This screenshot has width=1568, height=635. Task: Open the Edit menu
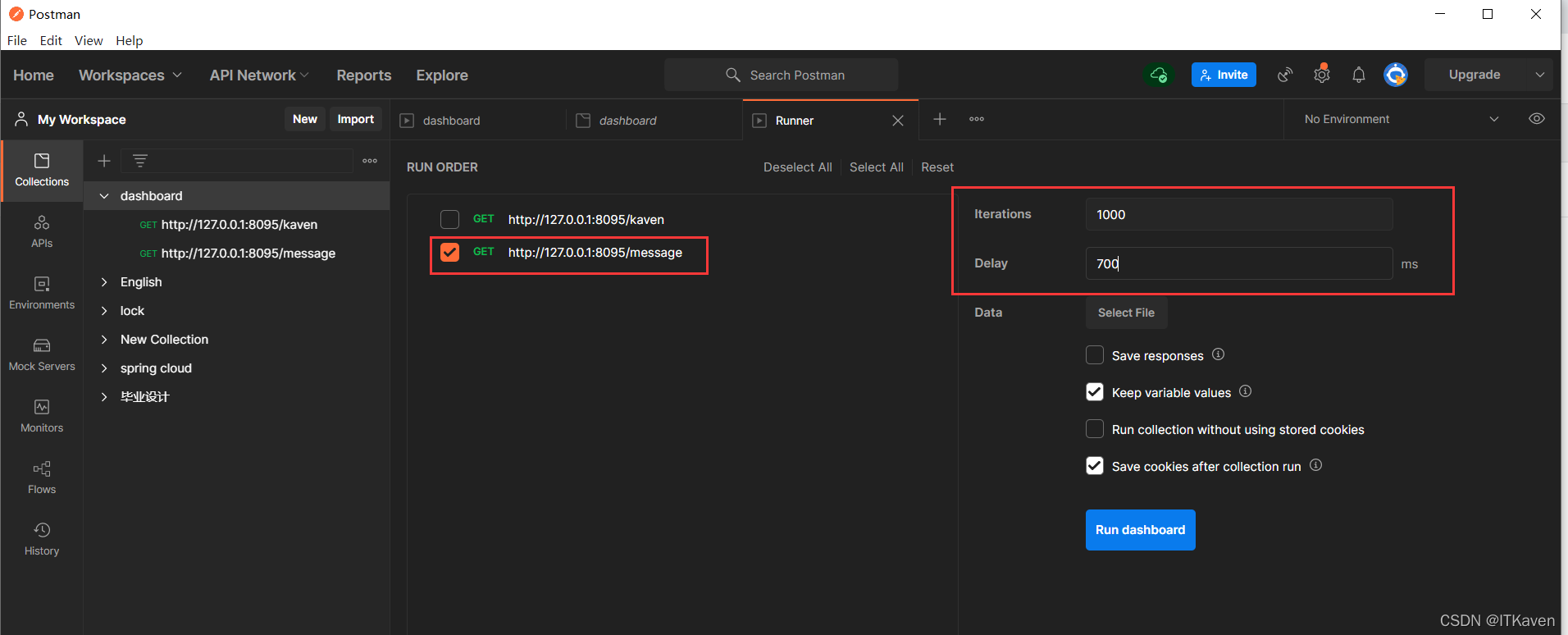(x=51, y=40)
